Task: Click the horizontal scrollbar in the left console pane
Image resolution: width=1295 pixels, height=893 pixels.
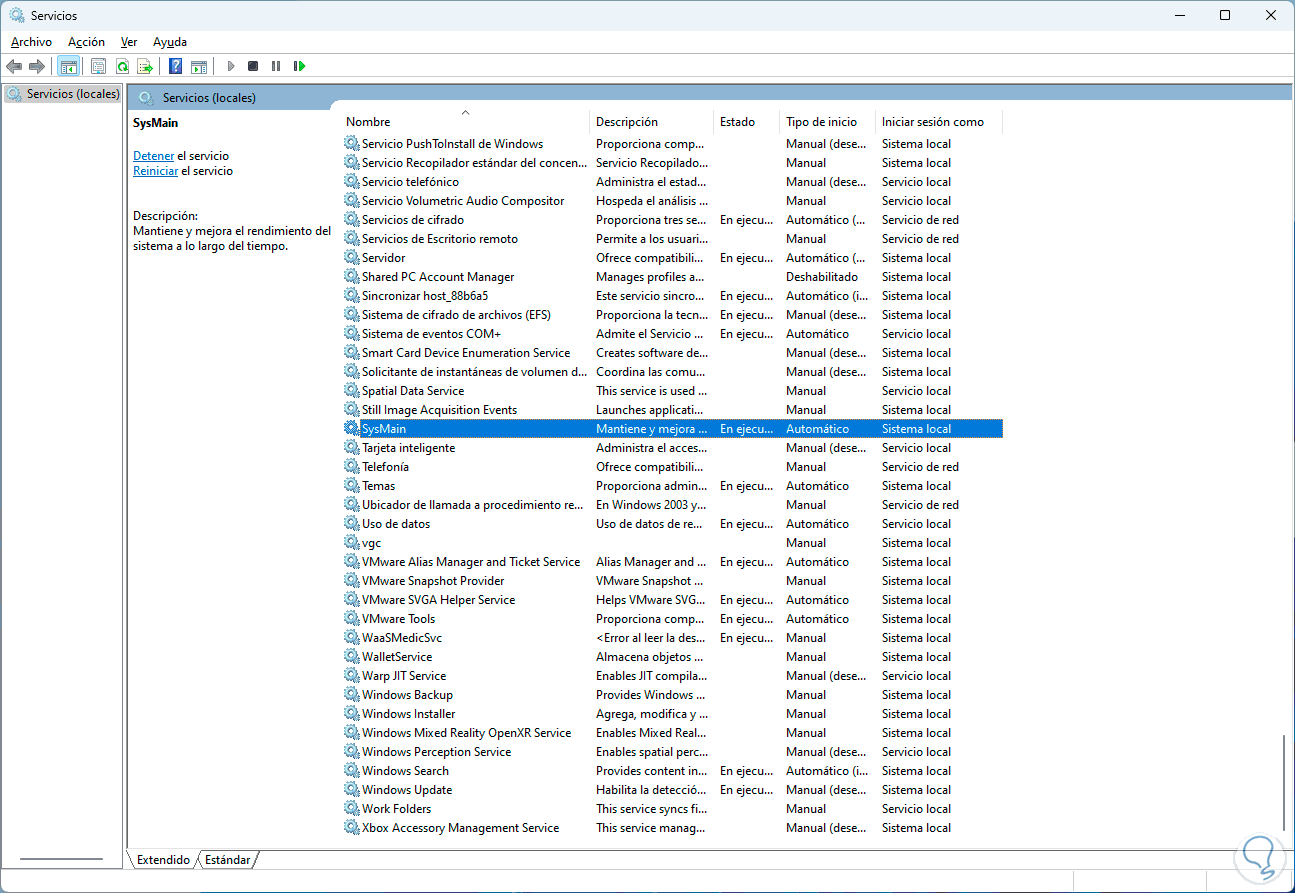Action: tap(61, 859)
